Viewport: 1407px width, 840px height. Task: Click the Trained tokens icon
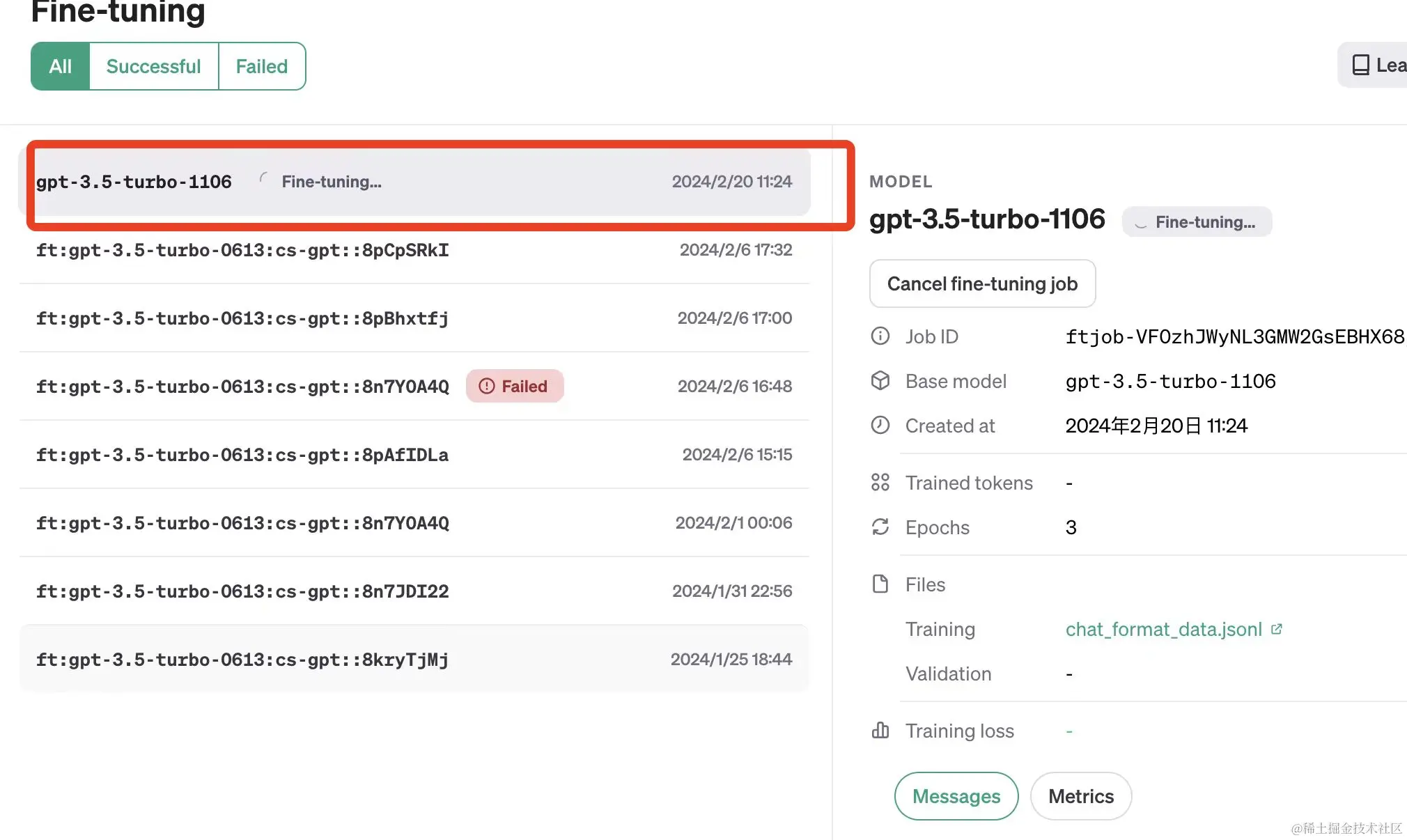click(880, 482)
